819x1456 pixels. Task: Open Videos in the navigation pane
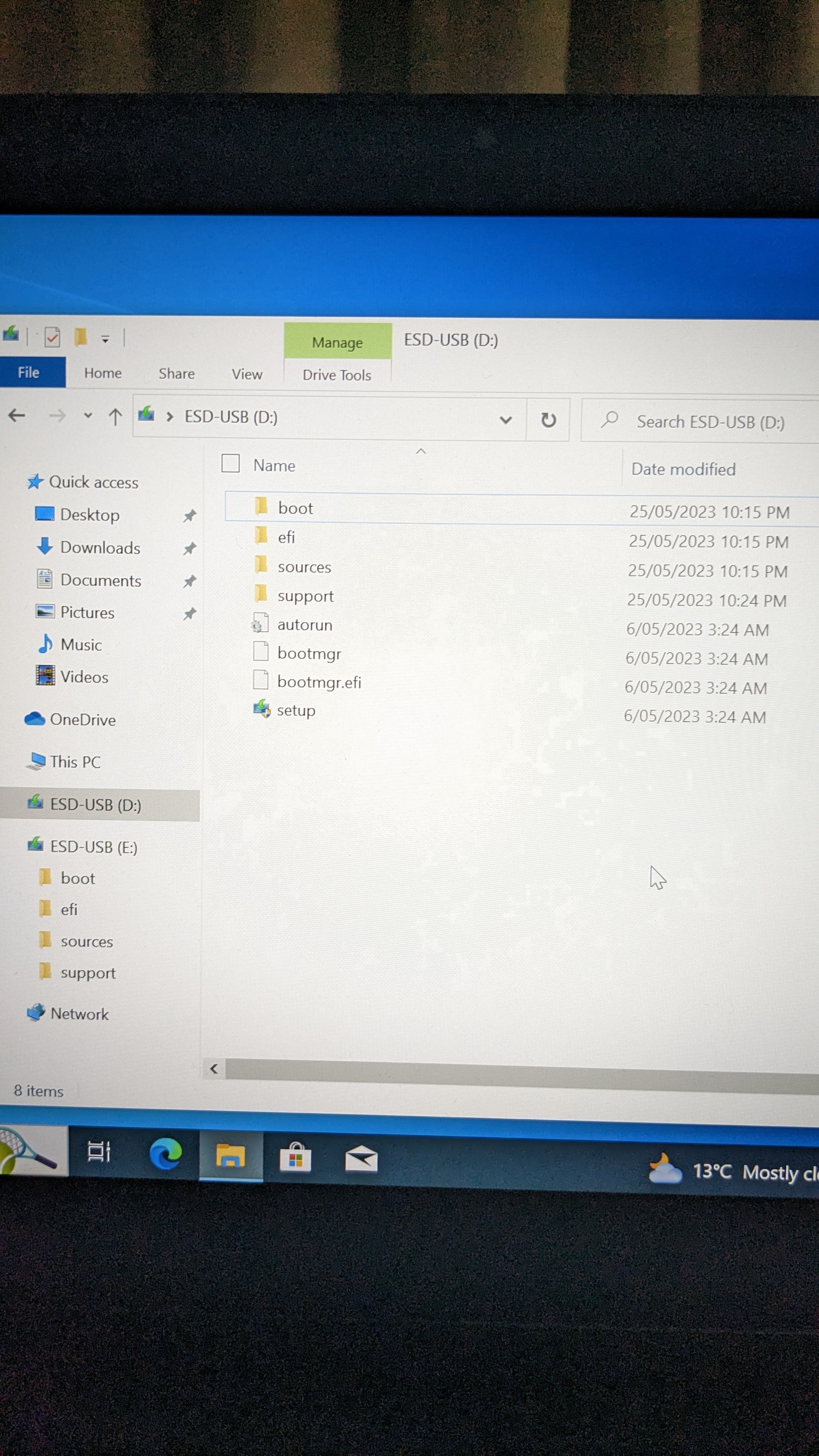click(x=84, y=677)
